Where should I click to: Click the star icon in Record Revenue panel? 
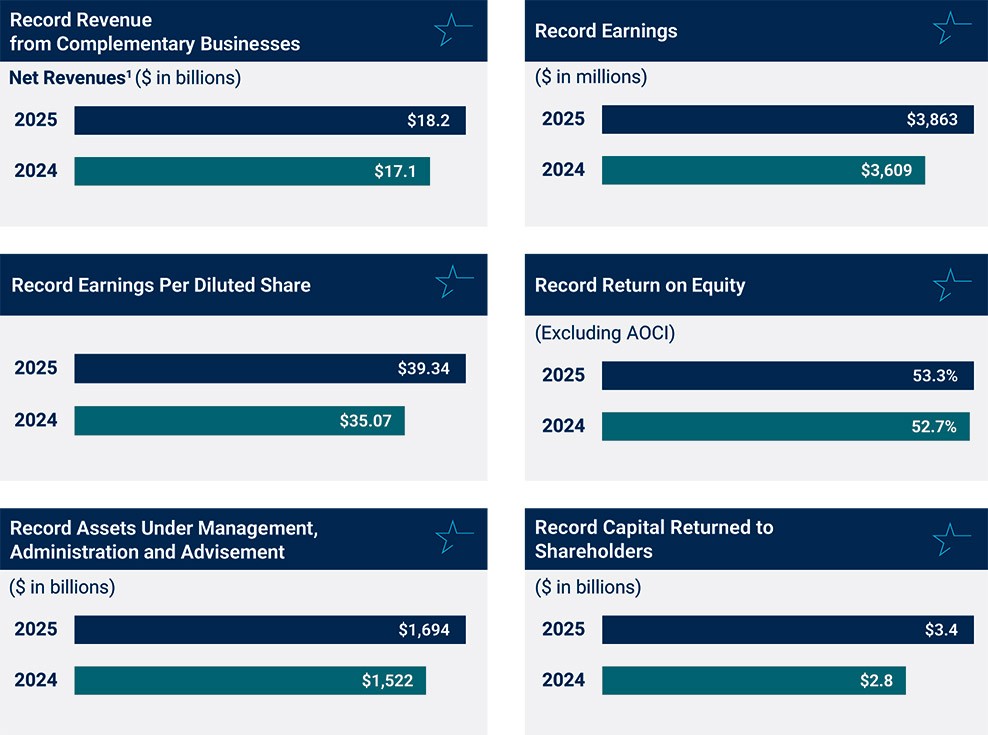453,30
